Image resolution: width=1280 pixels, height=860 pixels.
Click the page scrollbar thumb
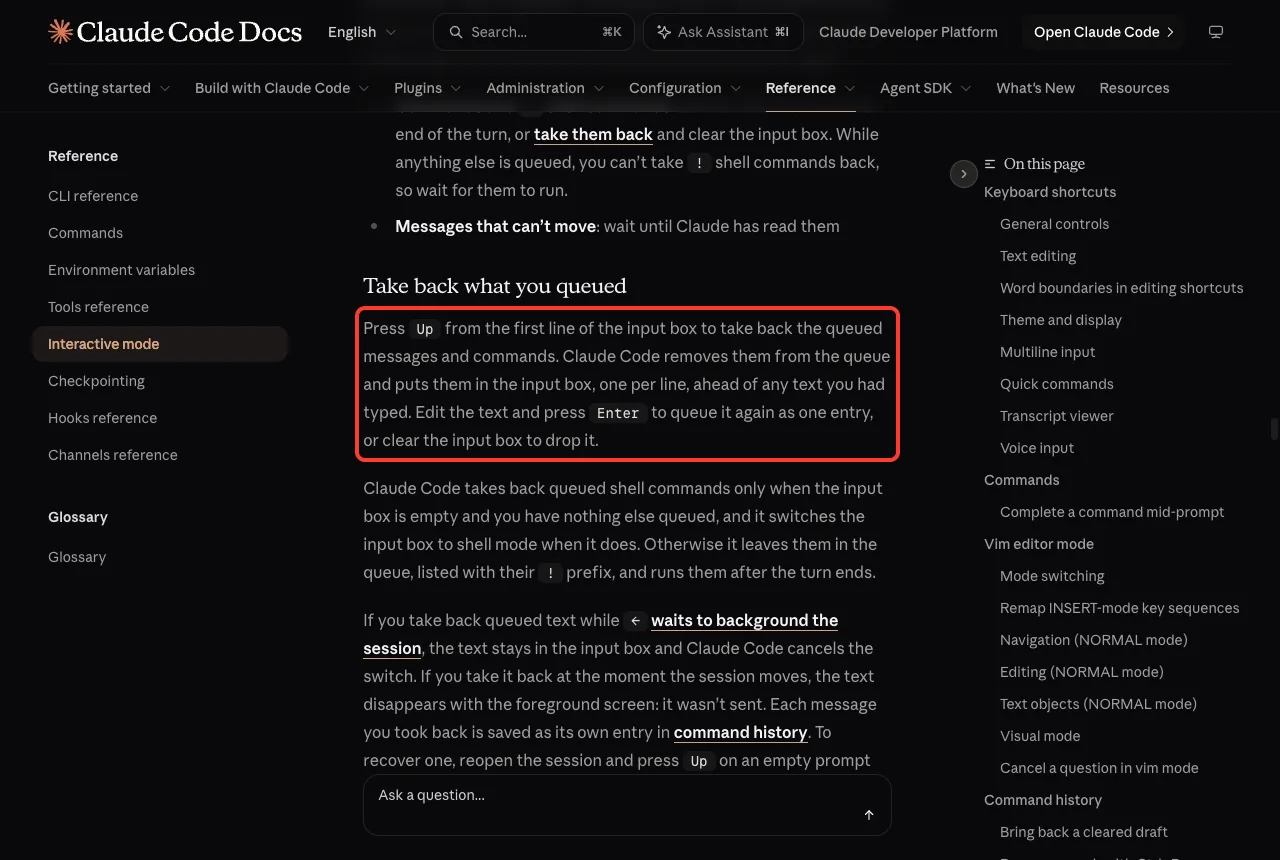[1274, 429]
